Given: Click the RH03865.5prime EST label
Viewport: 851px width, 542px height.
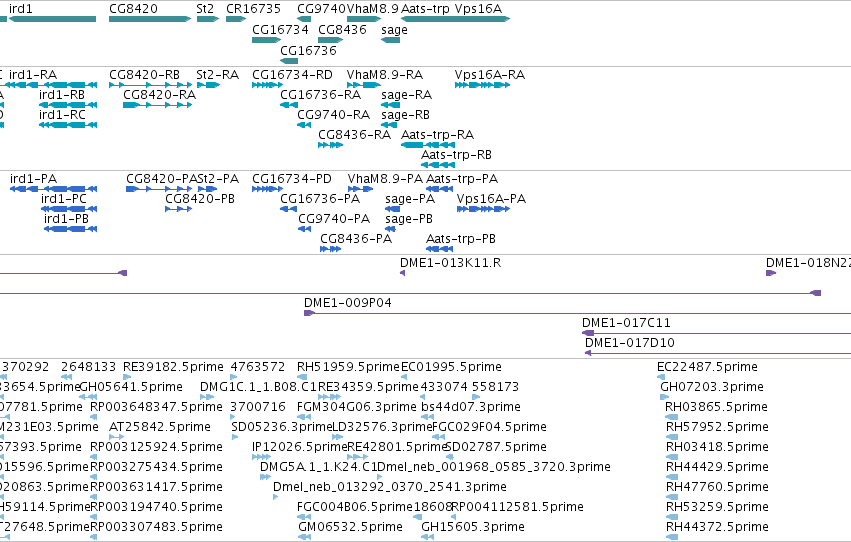Looking at the screenshot, I should tap(716, 407).
